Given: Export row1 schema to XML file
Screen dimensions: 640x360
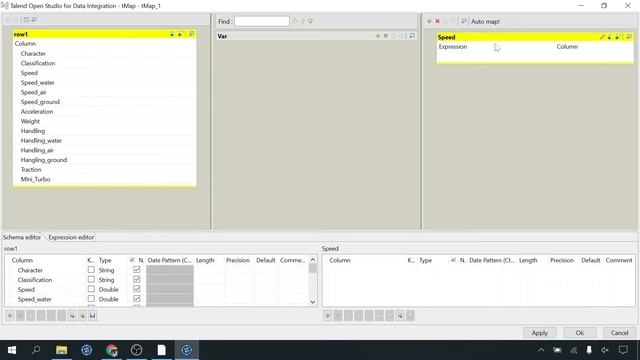Looking at the screenshot, I should (82, 316).
